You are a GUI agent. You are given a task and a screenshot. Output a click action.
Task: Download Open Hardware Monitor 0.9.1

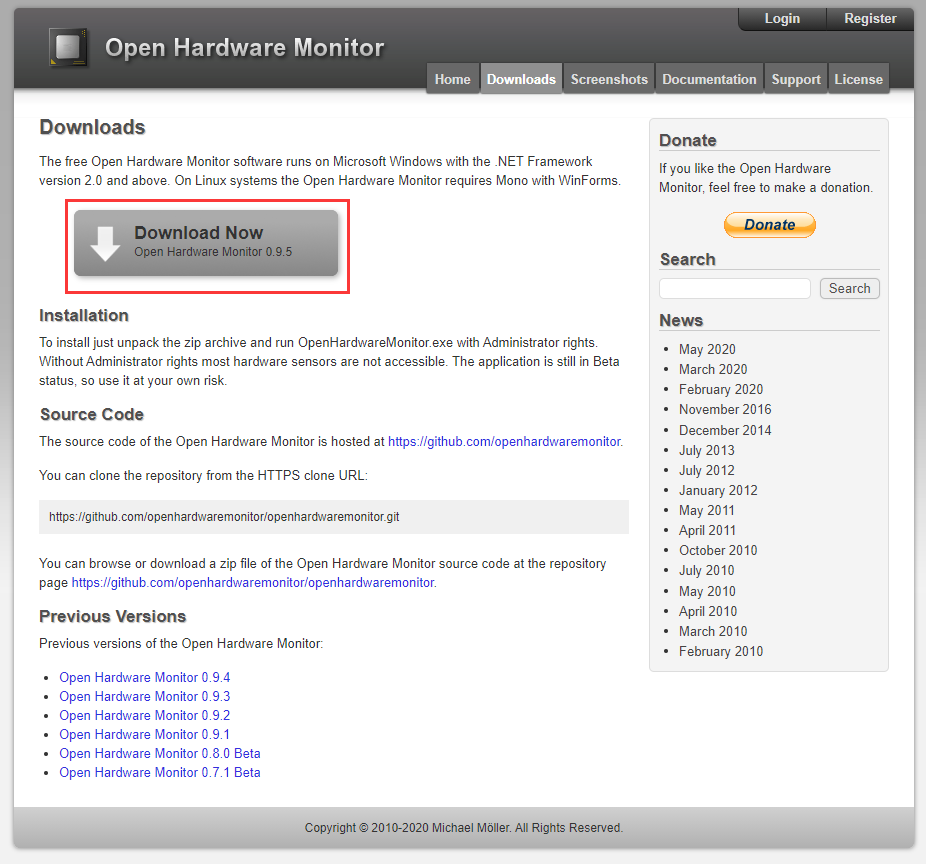145,734
